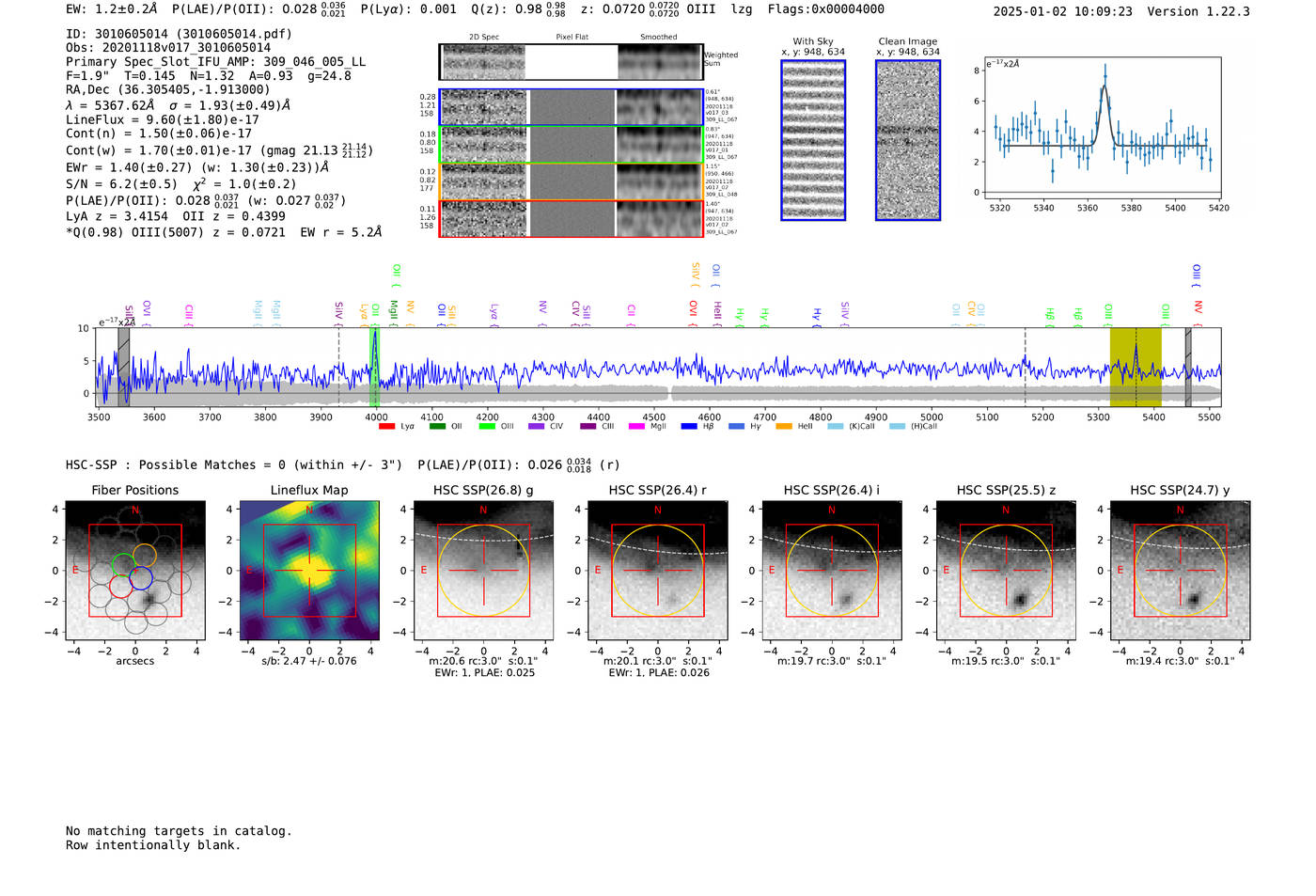The image size is (1316, 896).
Task: Click the blue fiber circle in Fiber Positions
Action: pos(141,577)
